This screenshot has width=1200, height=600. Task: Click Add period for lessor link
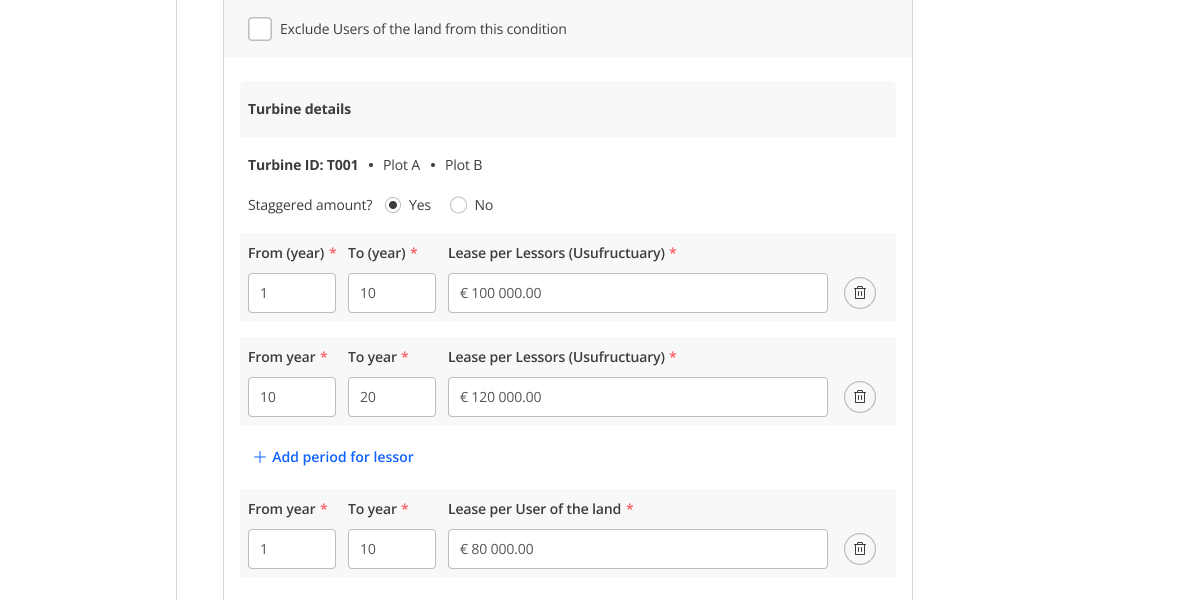click(x=333, y=457)
